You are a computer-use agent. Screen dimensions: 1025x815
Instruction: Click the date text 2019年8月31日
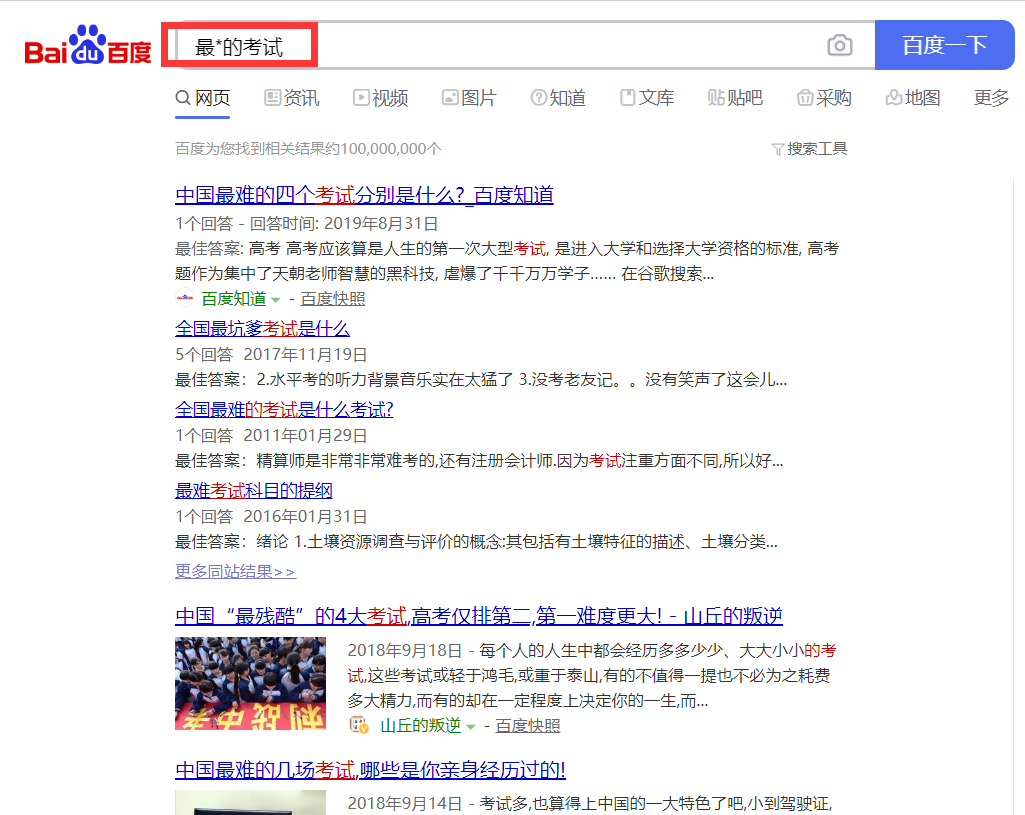[381, 224]
